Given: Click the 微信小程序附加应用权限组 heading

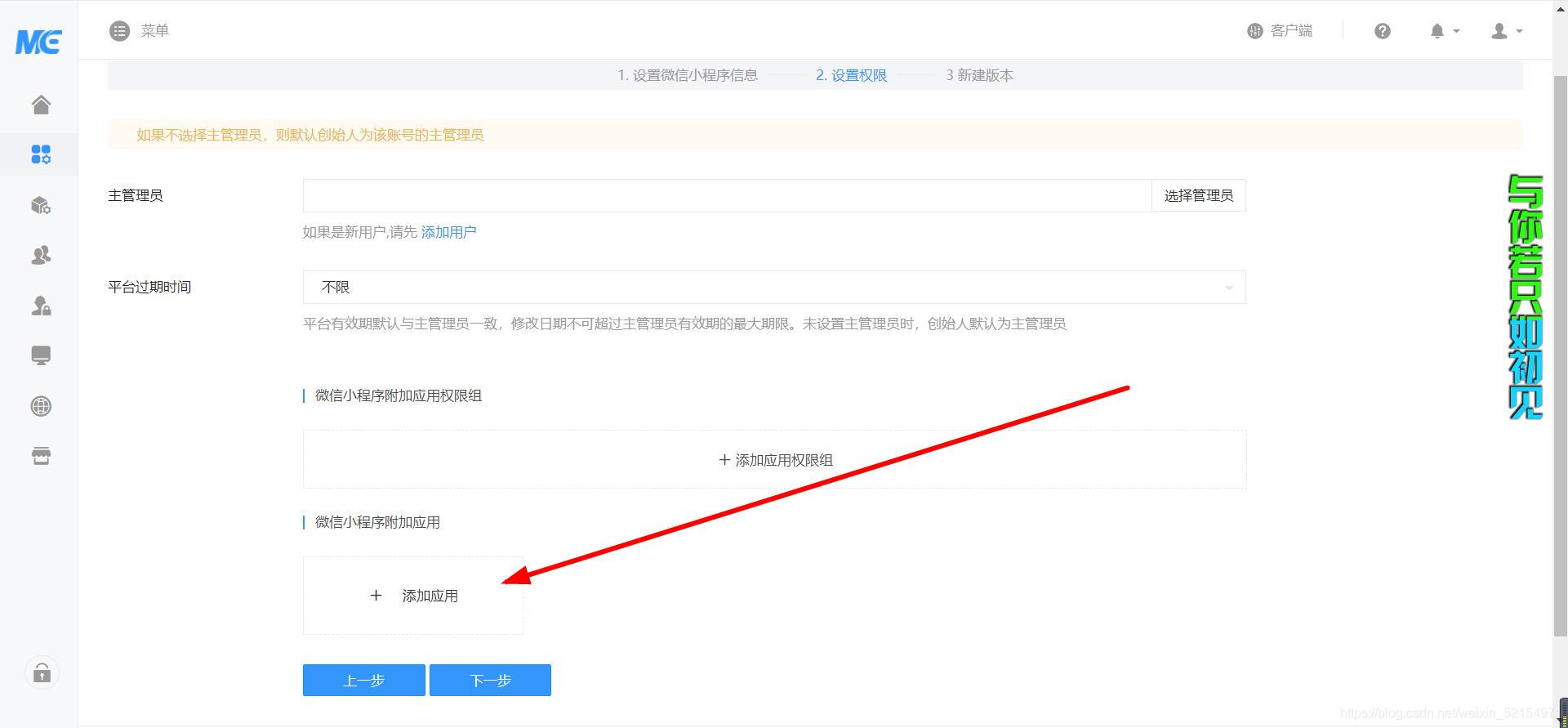Looking at the screenshot, I should pos(399,395).
